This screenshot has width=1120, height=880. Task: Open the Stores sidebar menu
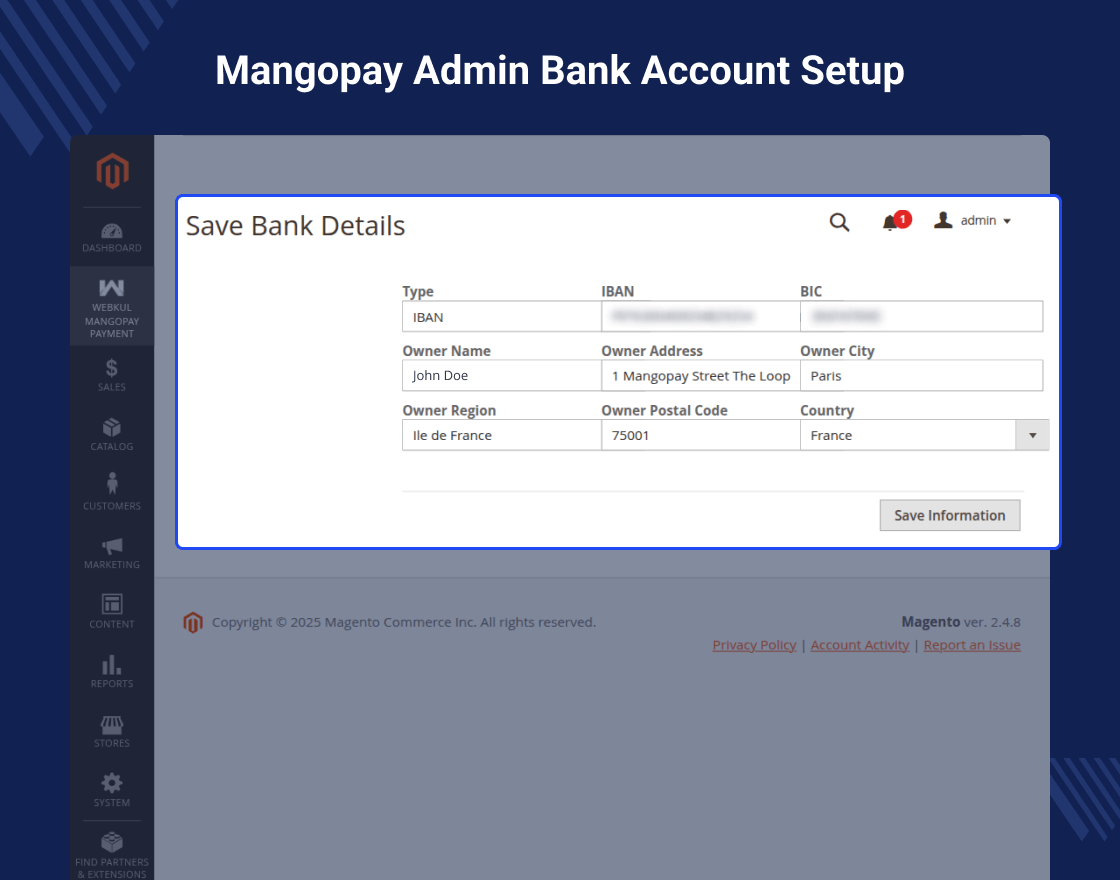click(112, 730)
